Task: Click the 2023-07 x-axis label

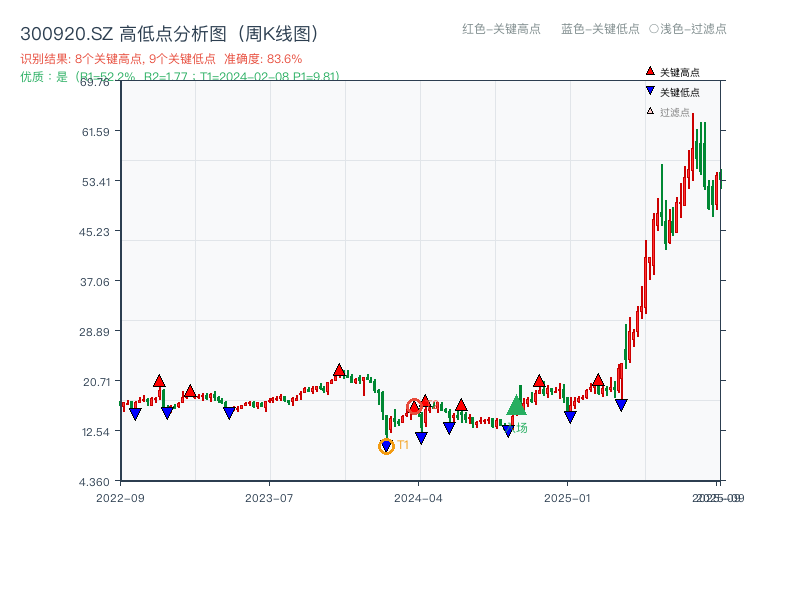Action: (270, 497)
